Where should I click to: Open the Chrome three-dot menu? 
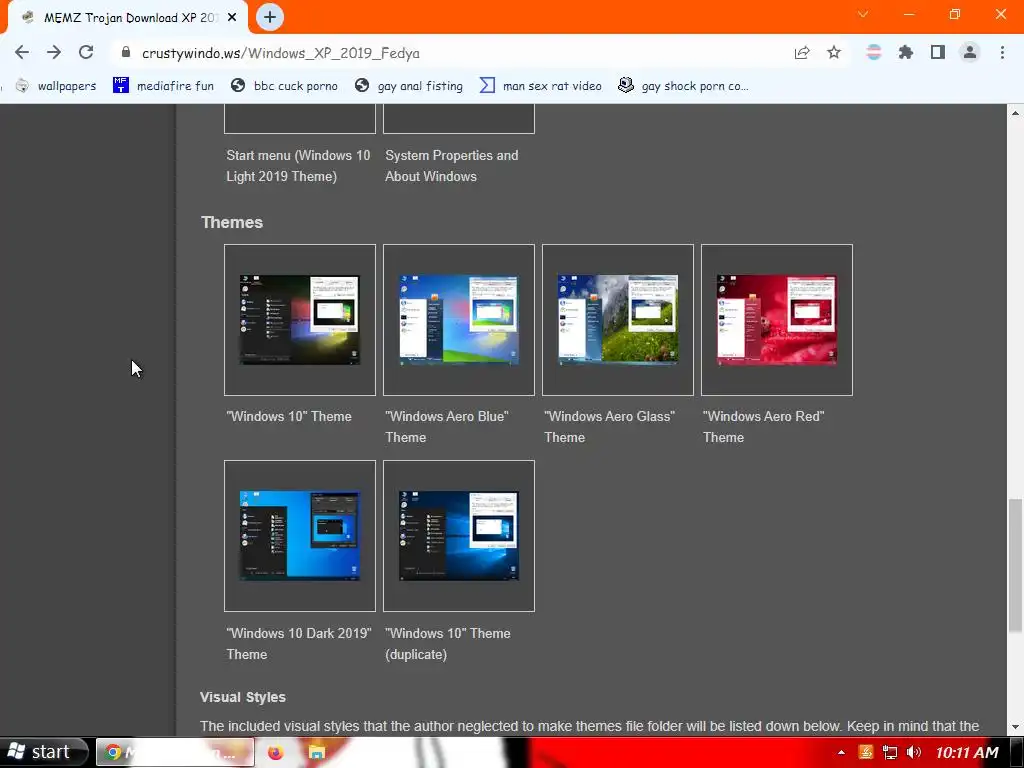pos(1002,52)
